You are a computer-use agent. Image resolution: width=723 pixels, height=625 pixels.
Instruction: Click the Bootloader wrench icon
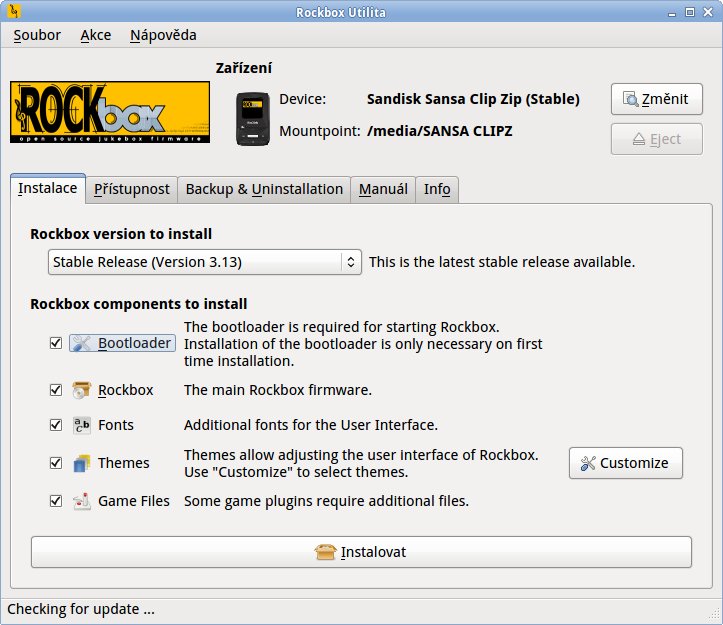coord(82,343)
